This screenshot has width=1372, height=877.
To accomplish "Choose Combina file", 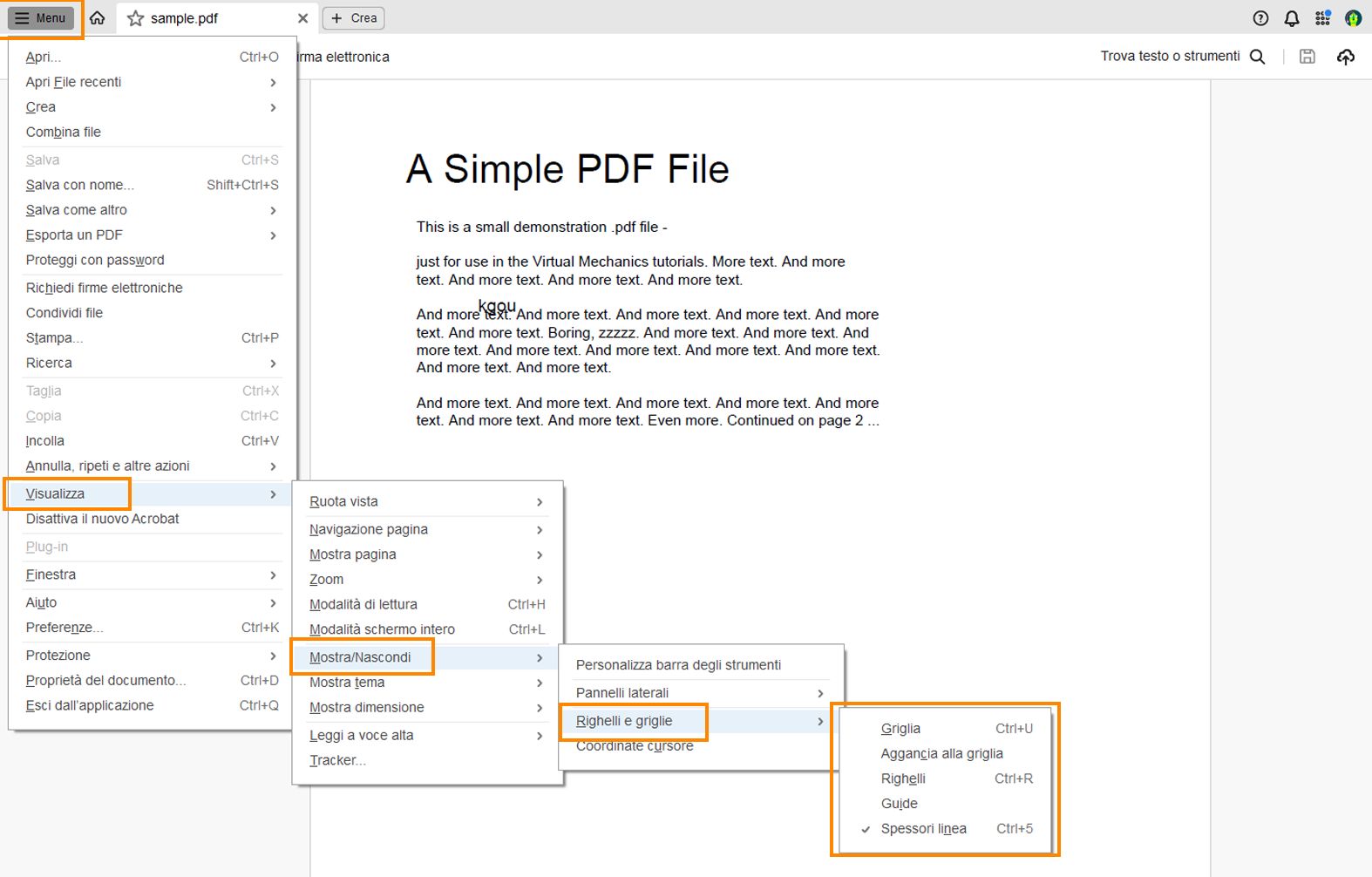I will (153, 133).
